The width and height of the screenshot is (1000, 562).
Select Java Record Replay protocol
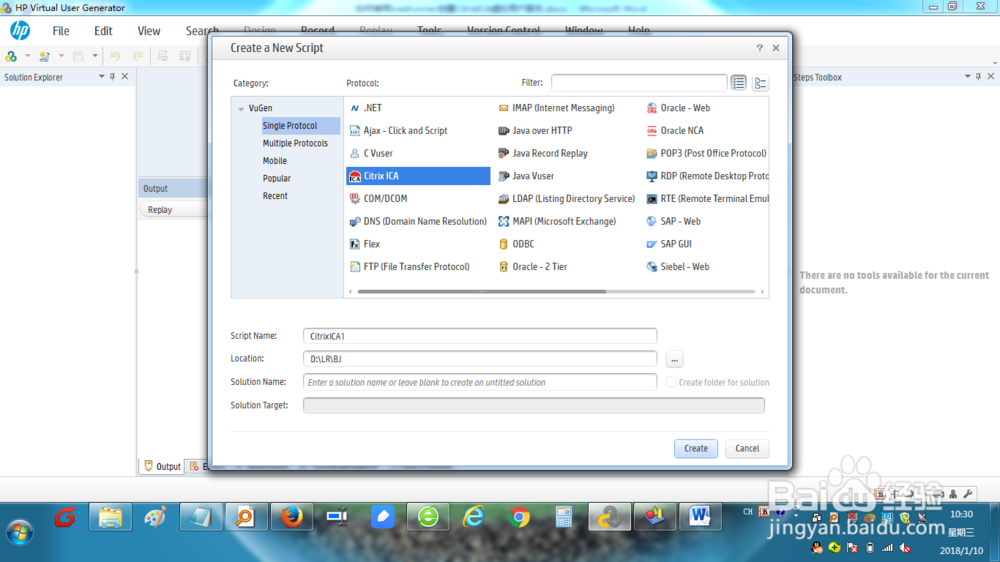click(x=543, y=153)
